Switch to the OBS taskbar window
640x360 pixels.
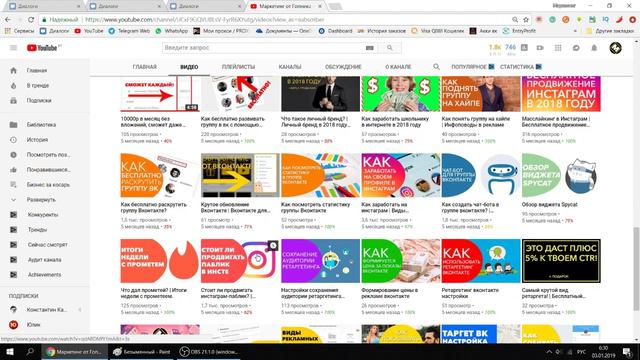pos(209,351)
